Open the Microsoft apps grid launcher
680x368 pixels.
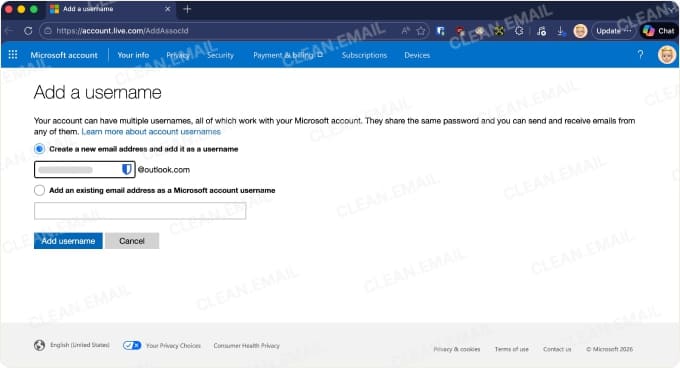pos(13,55)
